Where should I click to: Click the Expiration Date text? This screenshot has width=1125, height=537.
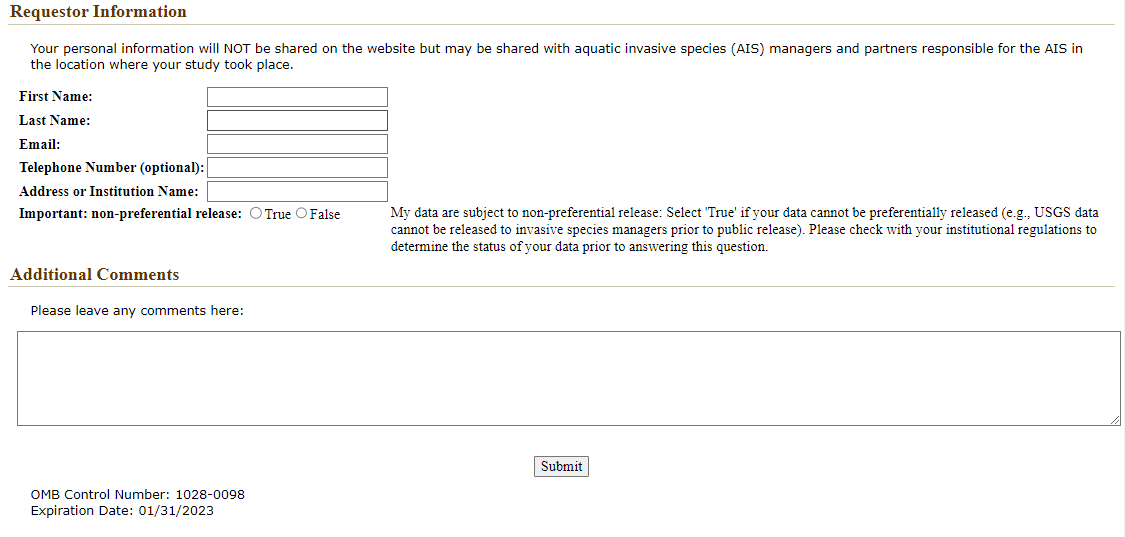122,511
